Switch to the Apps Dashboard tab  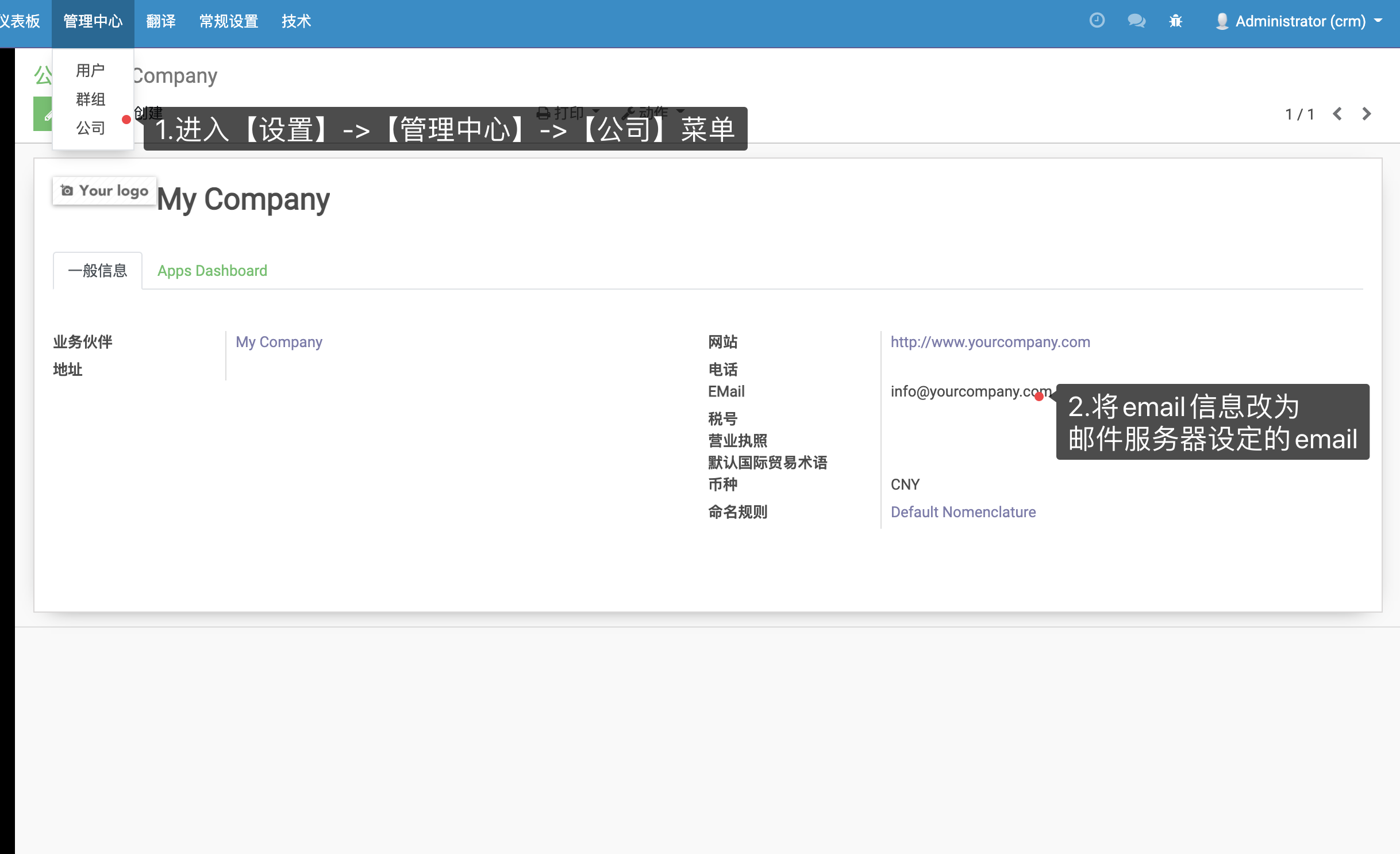(212, 270)
